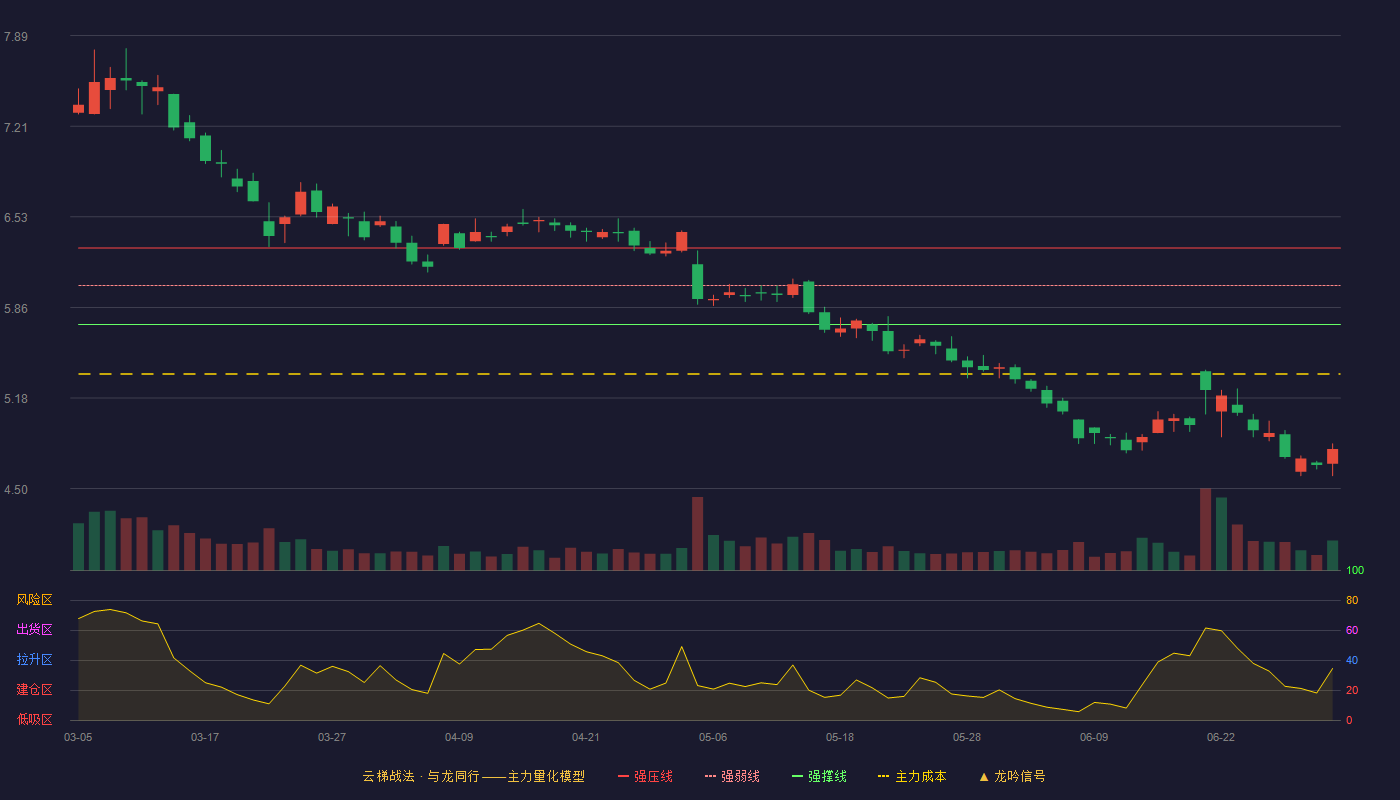Click the 05-28 date label

point(967,737)
